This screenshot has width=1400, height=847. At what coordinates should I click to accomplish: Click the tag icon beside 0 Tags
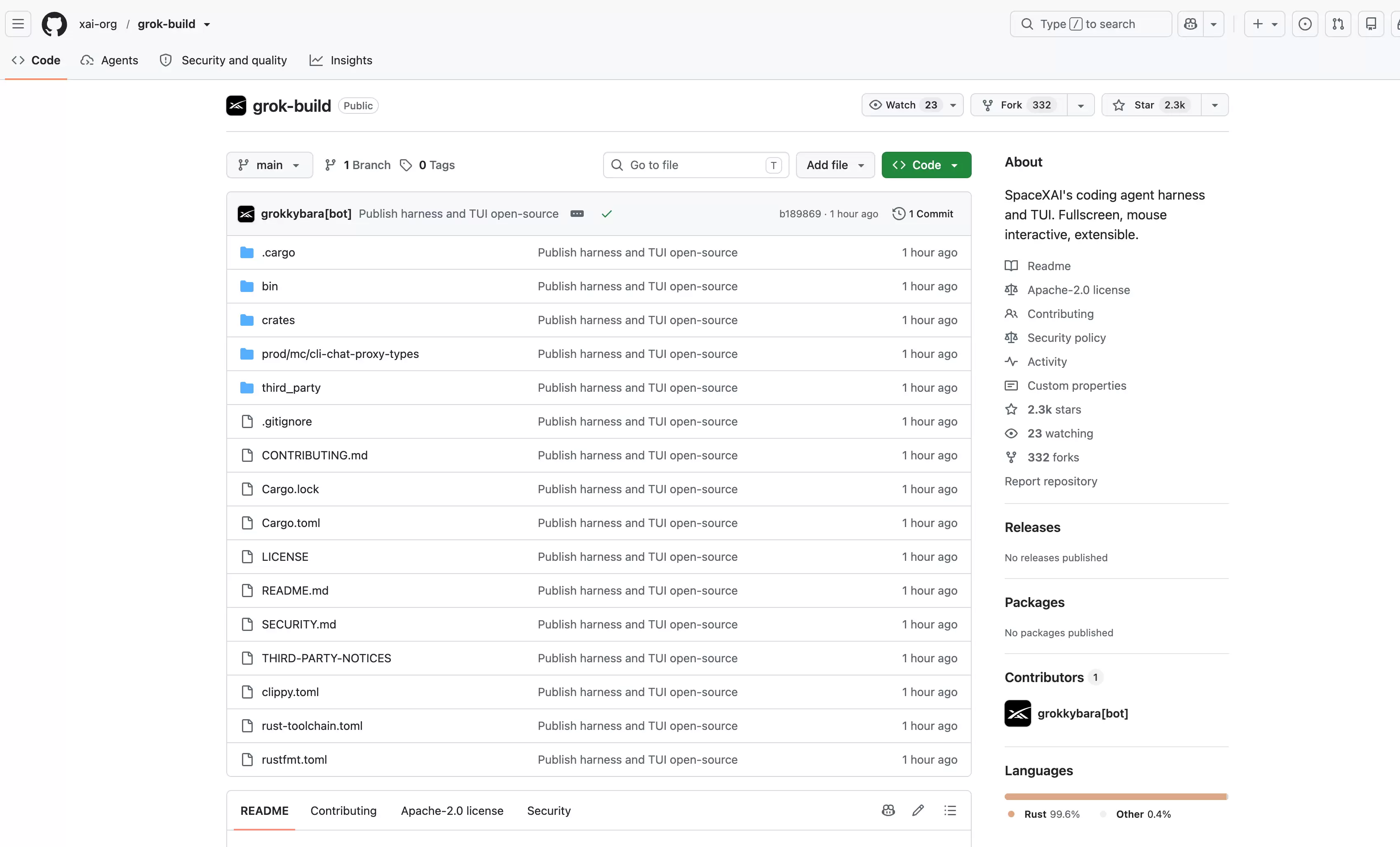[x=406, y=165]
